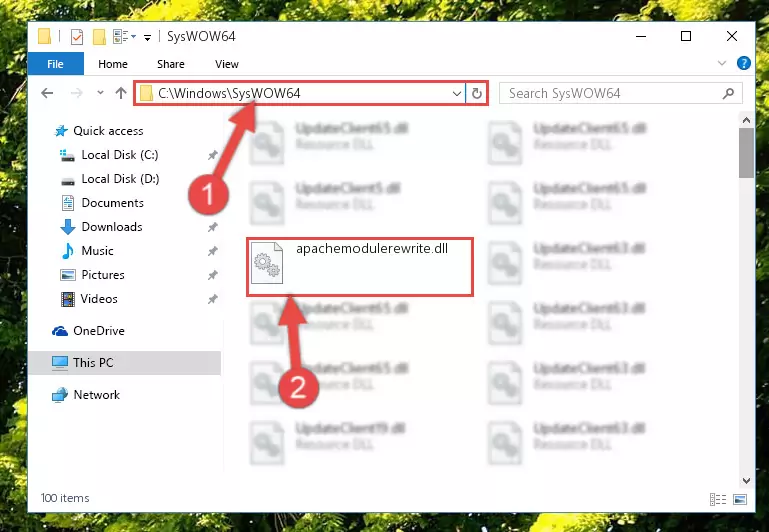The image size is (769, 532).
Task: Click the 100 items status text
Action: [x=65, y=498]
